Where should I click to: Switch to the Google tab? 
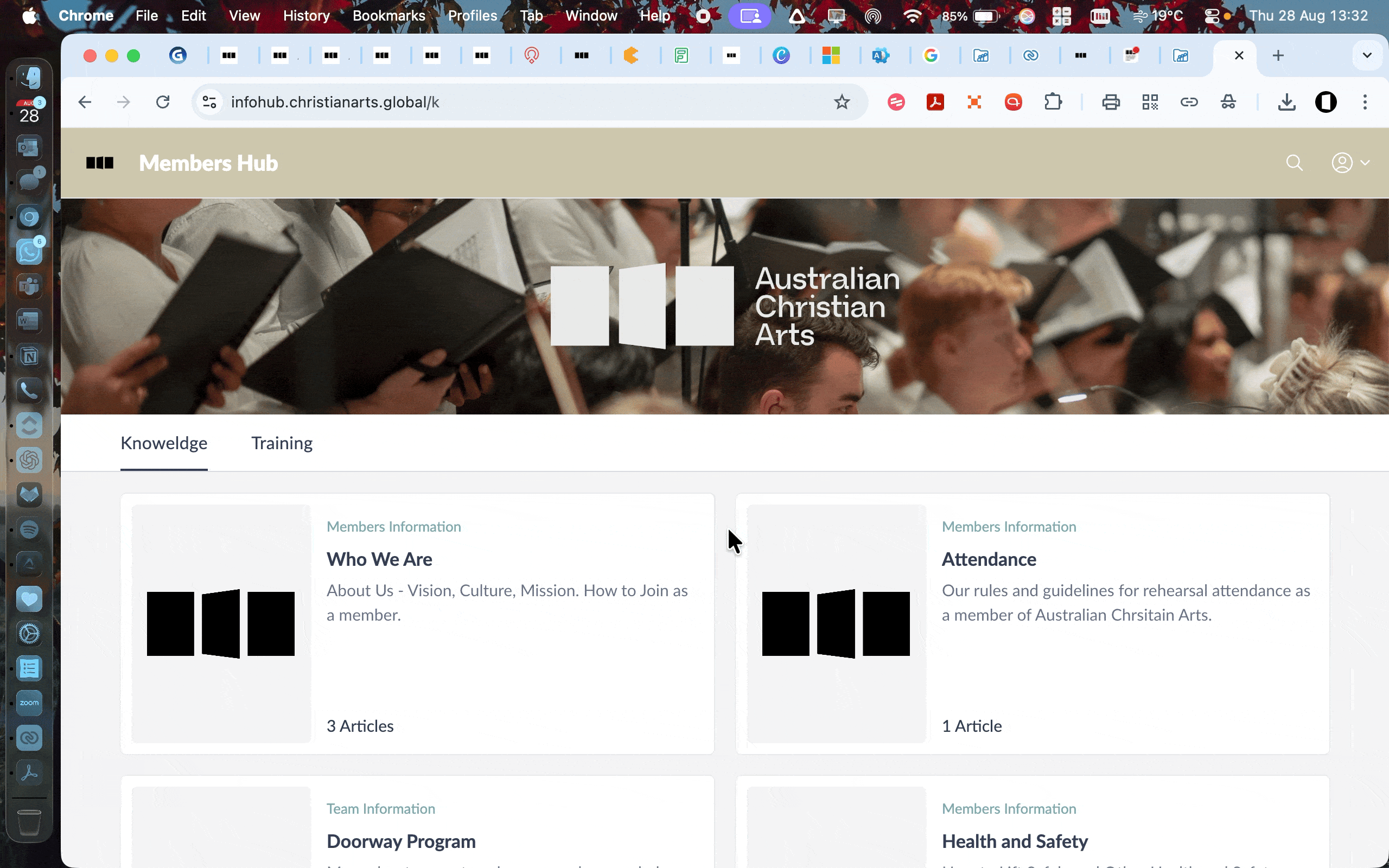coord(931,55)
